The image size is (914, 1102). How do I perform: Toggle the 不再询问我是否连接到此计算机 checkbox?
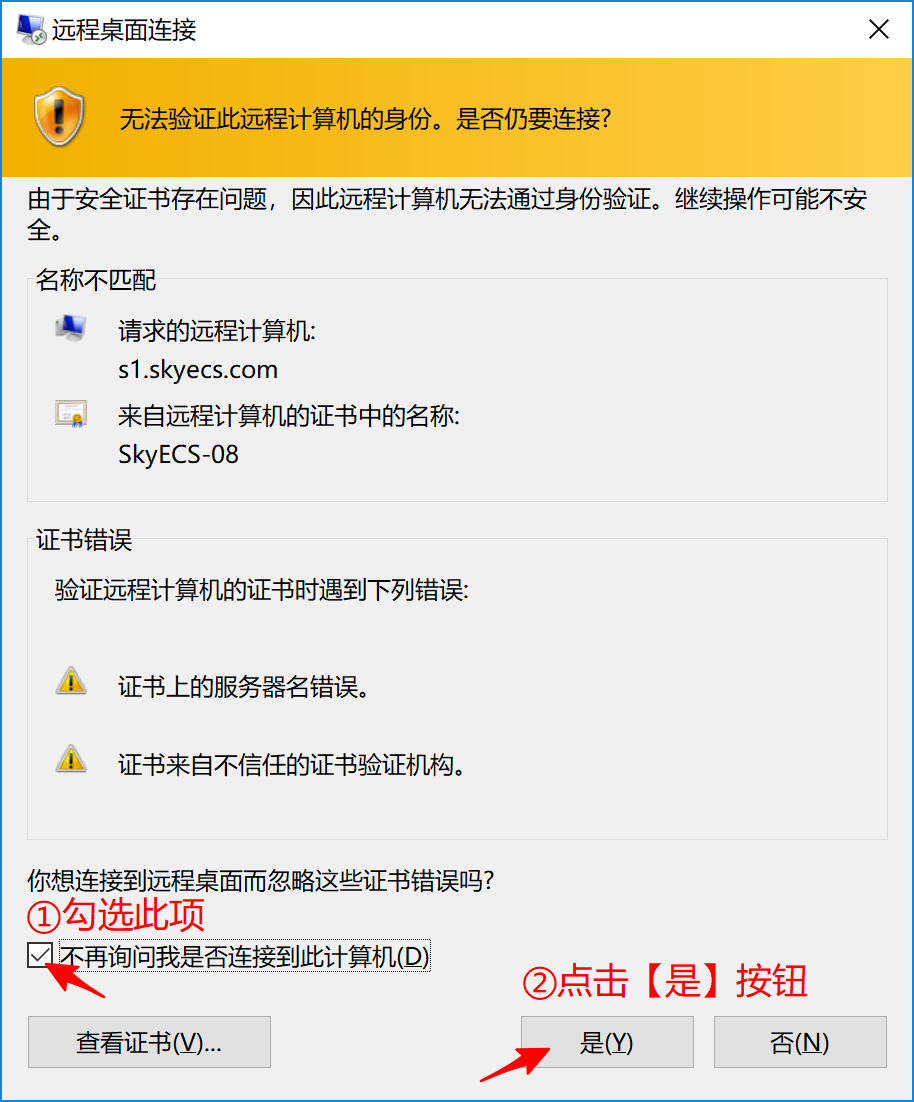pyautogui.click(x=40, y=956)
